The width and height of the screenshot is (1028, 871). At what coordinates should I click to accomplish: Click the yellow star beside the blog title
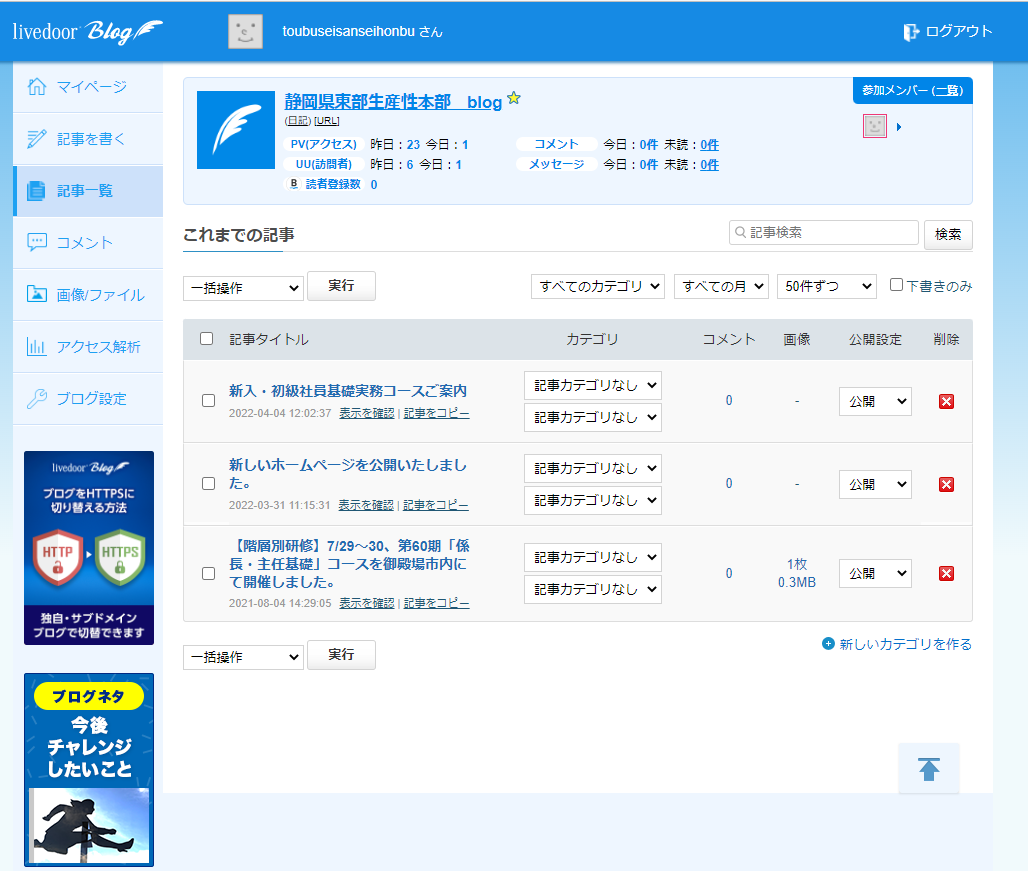514,98
